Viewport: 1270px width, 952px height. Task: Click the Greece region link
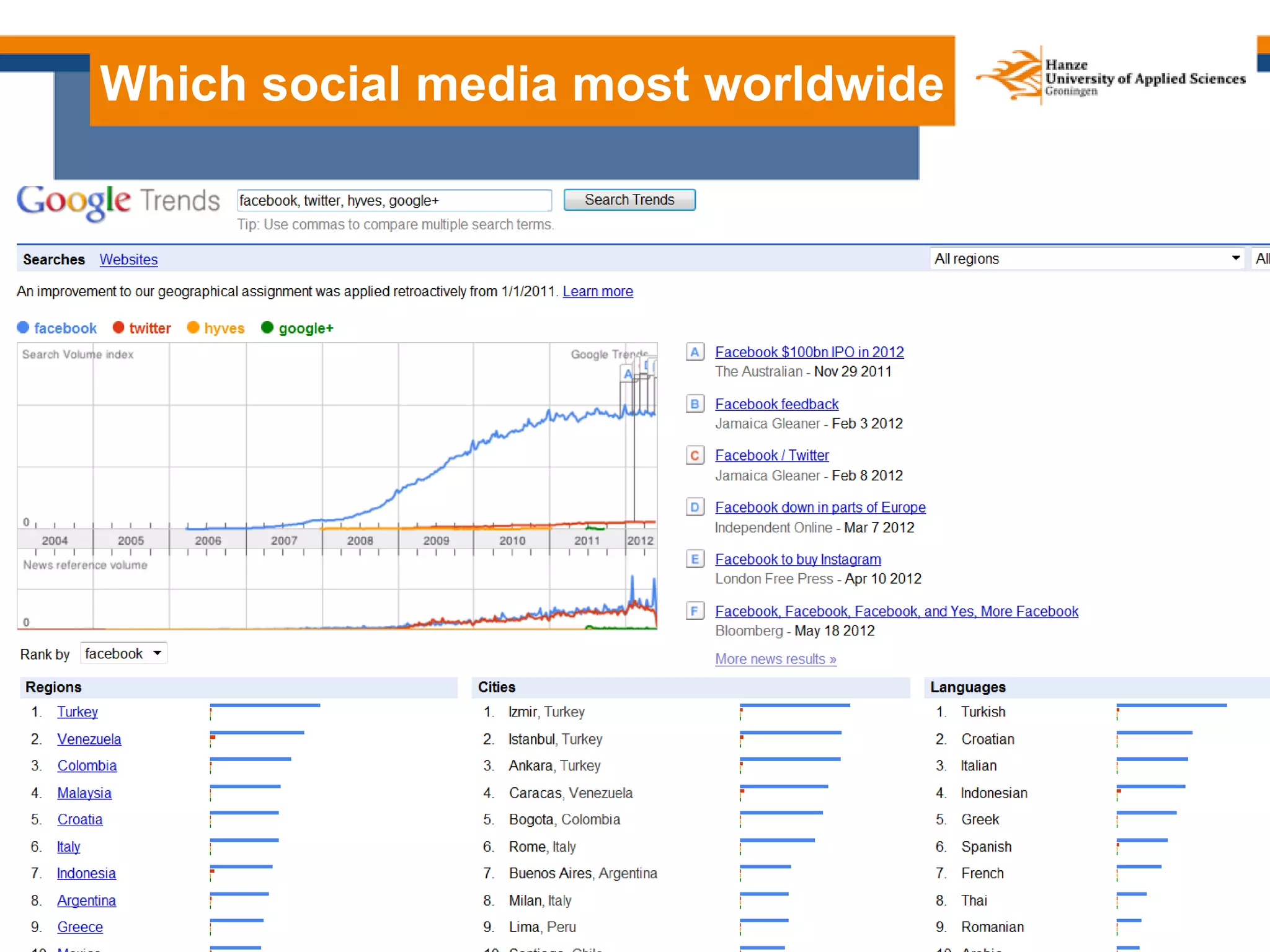(x=80, y=927)
